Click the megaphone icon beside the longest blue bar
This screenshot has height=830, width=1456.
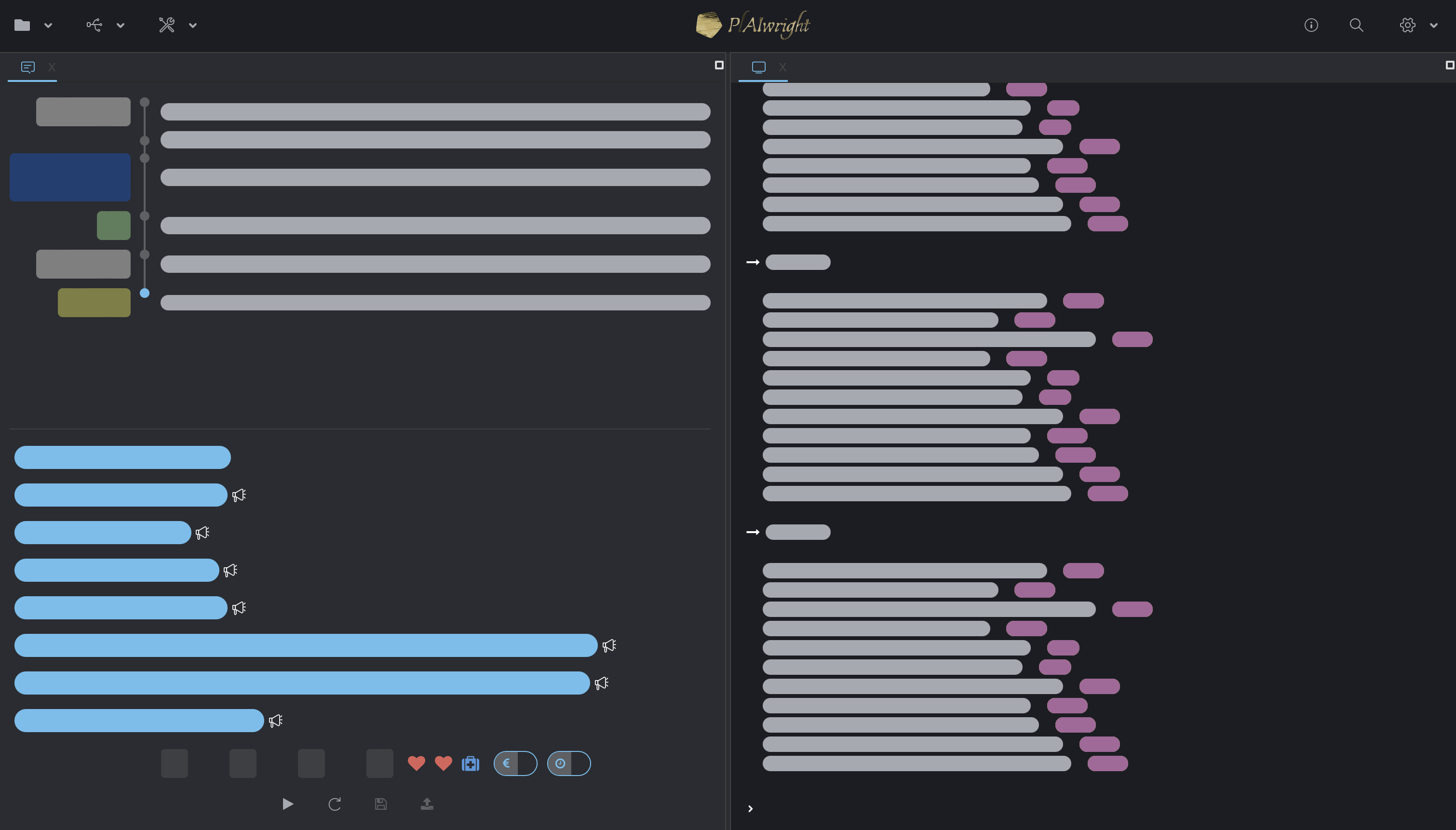click(x=609, y=645)
